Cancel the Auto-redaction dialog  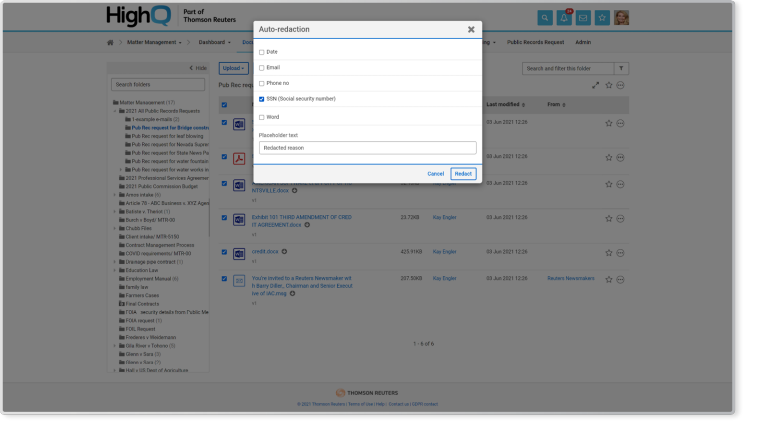point(435,173)
